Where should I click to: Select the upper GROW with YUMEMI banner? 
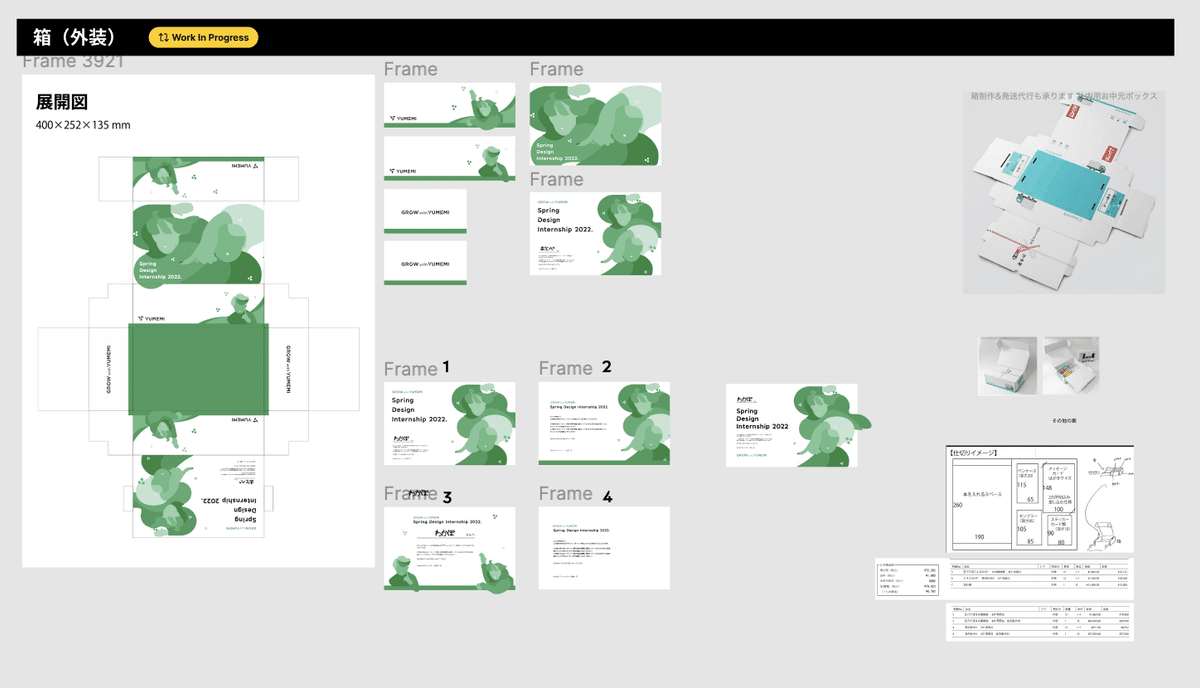point(426,212)
